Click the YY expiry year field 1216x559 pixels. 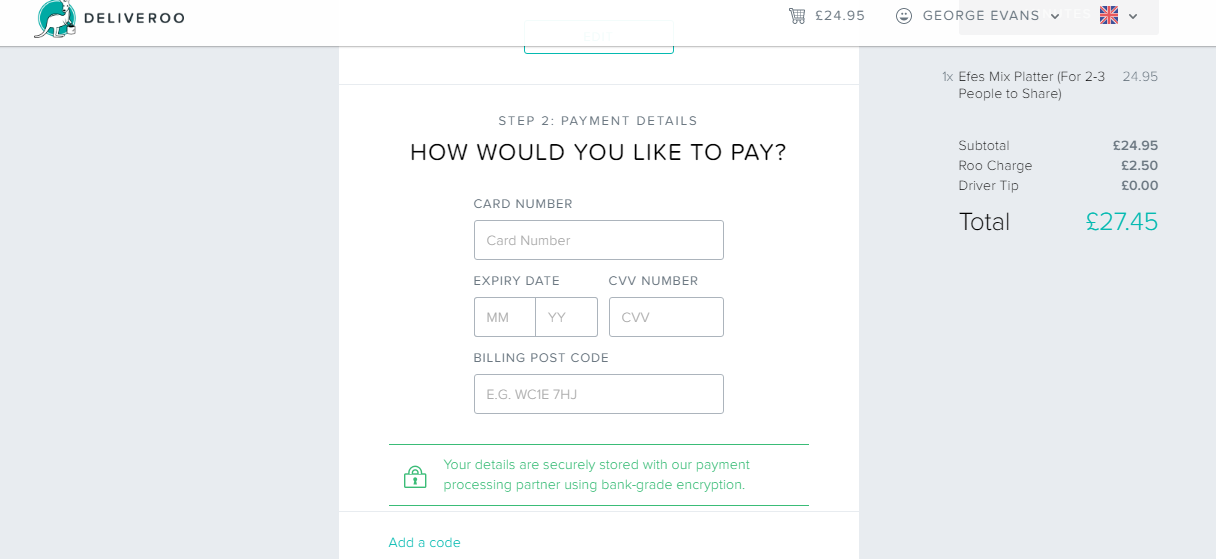click(x=567, y=317)
